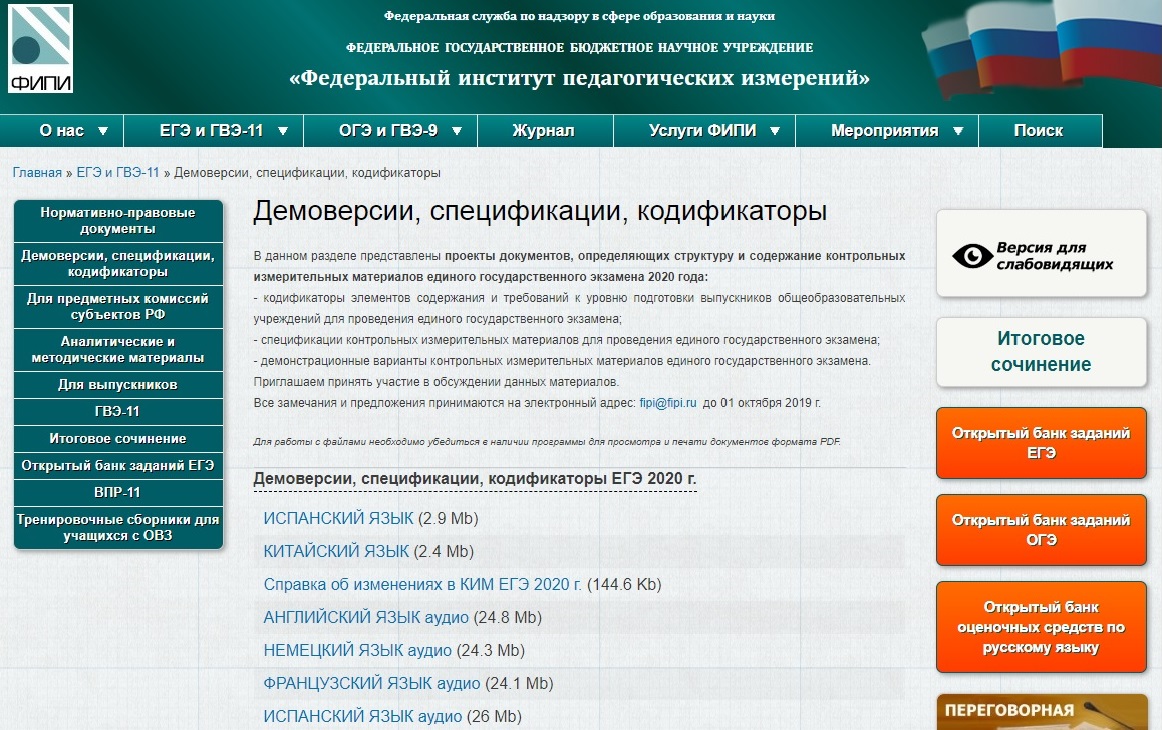Click the 'ПЕРЕГОВОРНАЯ' banner image

pyautogui.click(x=1040, y=711)
